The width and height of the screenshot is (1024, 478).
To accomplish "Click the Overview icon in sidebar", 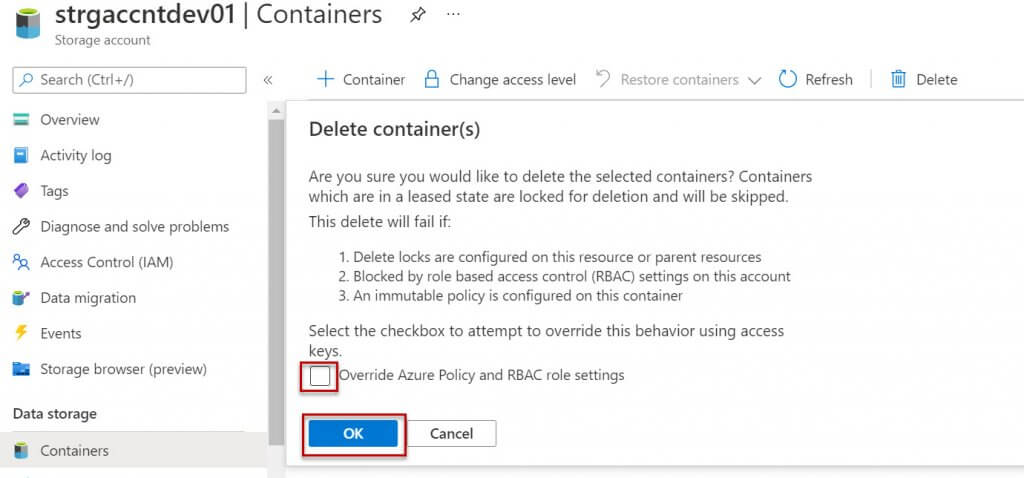I will (x=21, y=120).
